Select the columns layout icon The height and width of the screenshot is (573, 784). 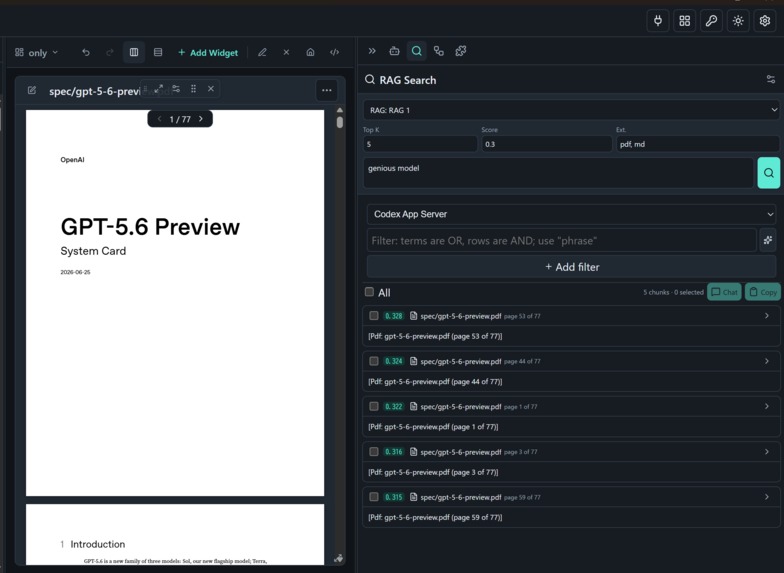134,52
